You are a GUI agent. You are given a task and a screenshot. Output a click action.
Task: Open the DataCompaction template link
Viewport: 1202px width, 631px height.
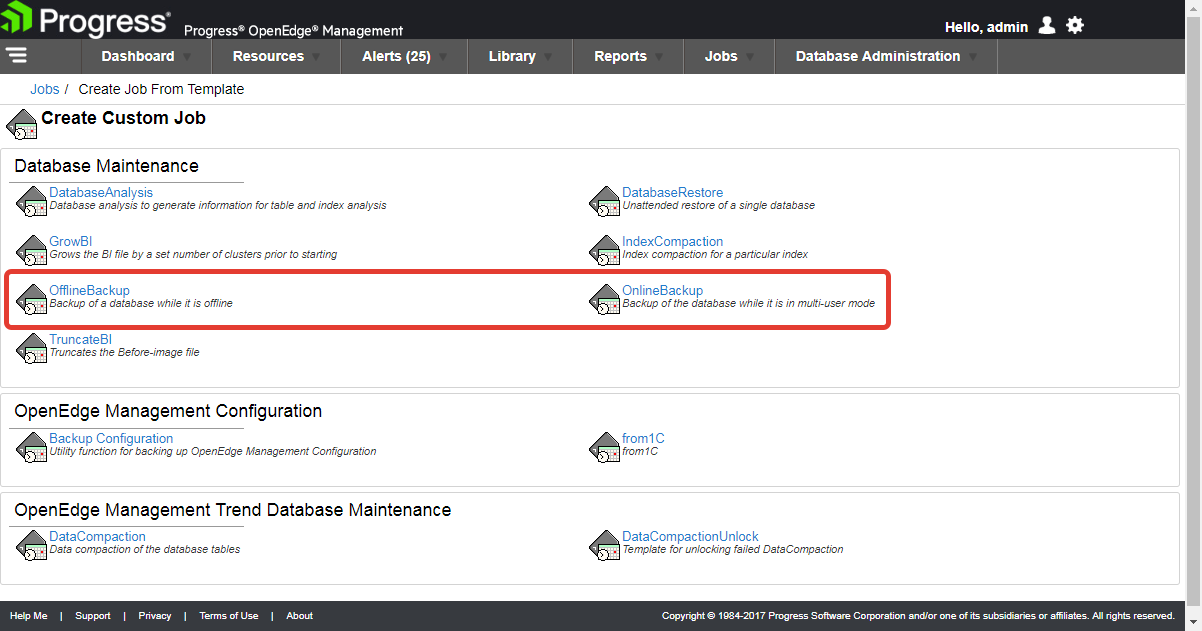pyautogui.click(x=97, y=536)
